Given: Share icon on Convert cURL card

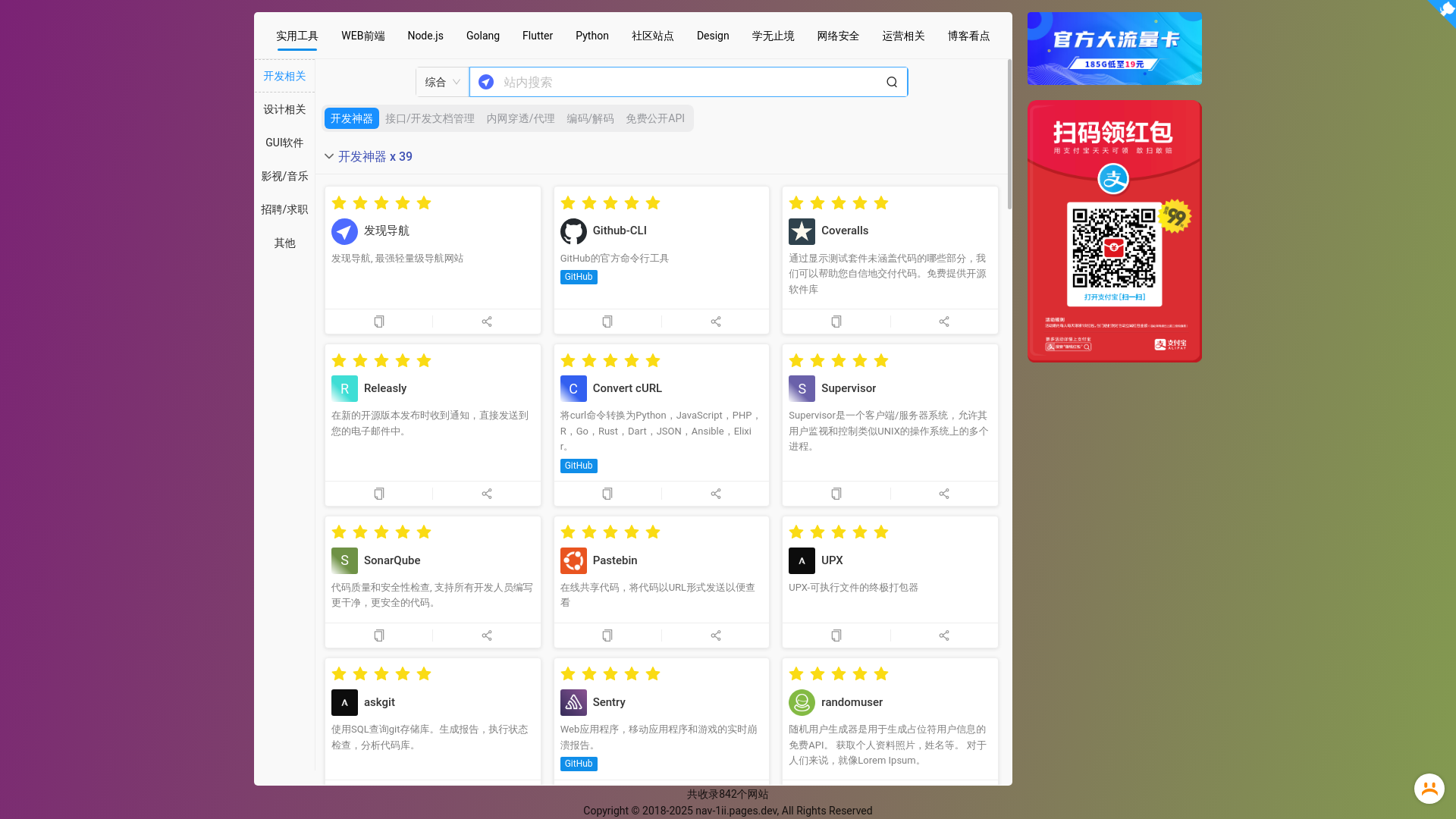Looking at the screenshot, I should coord(716,494).
